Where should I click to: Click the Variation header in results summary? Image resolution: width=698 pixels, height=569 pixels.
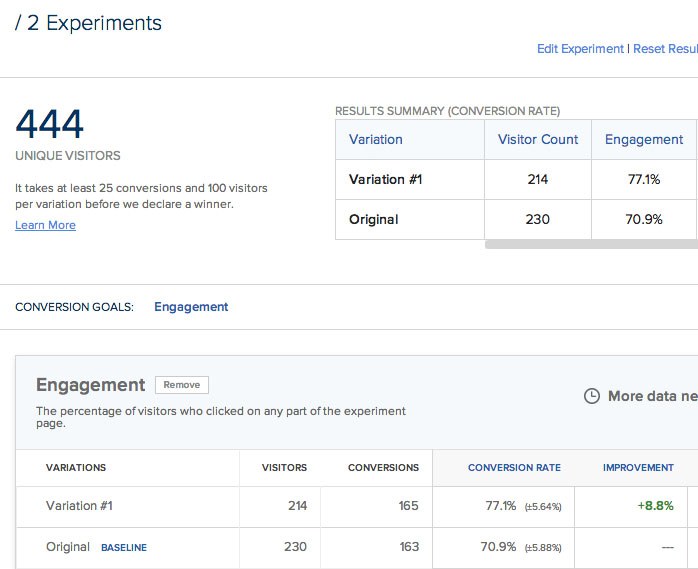(x=376, y=140)
